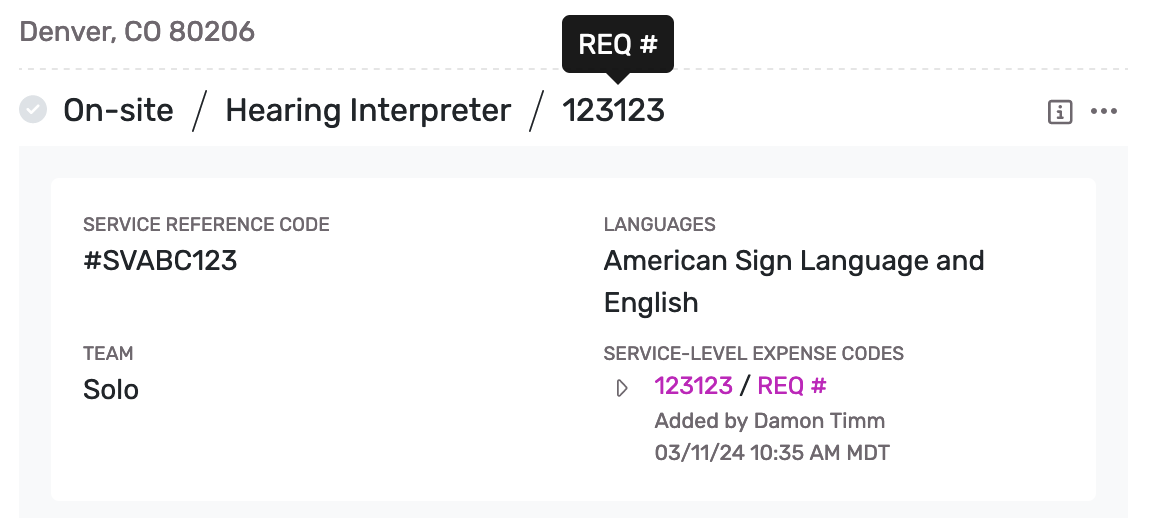The height and width of the screenshot is (518, 1158).
Task: Click the Hearing Interpreter heading text
Action: click(x=368, y=110)
